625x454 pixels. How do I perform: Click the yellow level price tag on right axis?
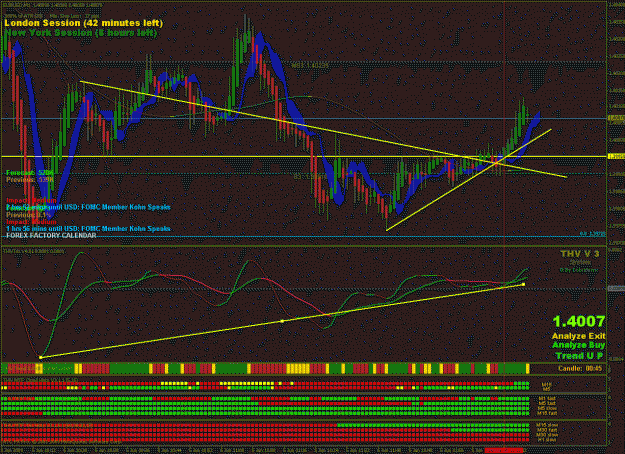point(616,157)
